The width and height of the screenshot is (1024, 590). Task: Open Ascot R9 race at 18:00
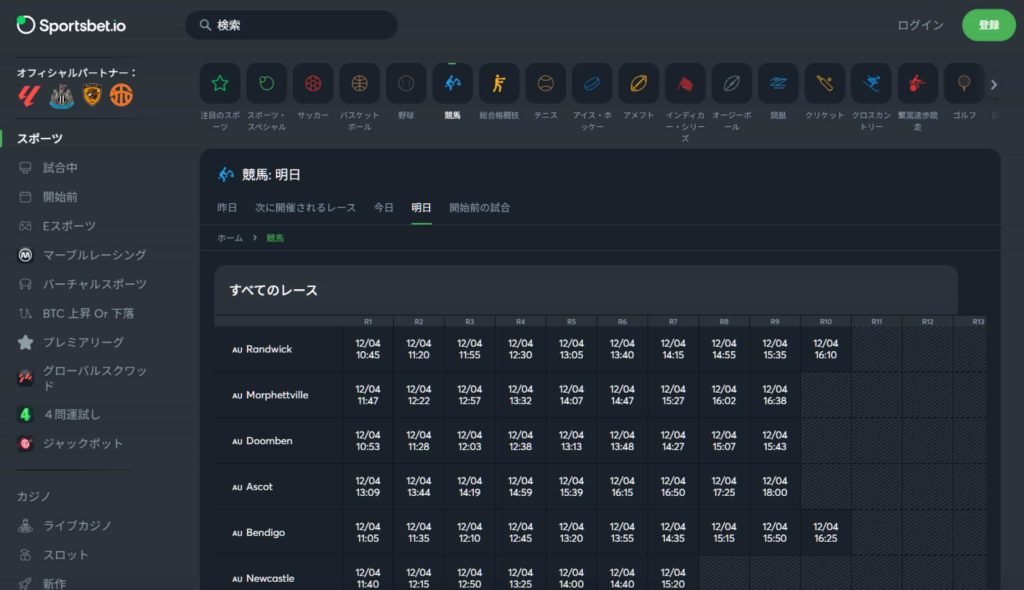click(x=775, y=487)
